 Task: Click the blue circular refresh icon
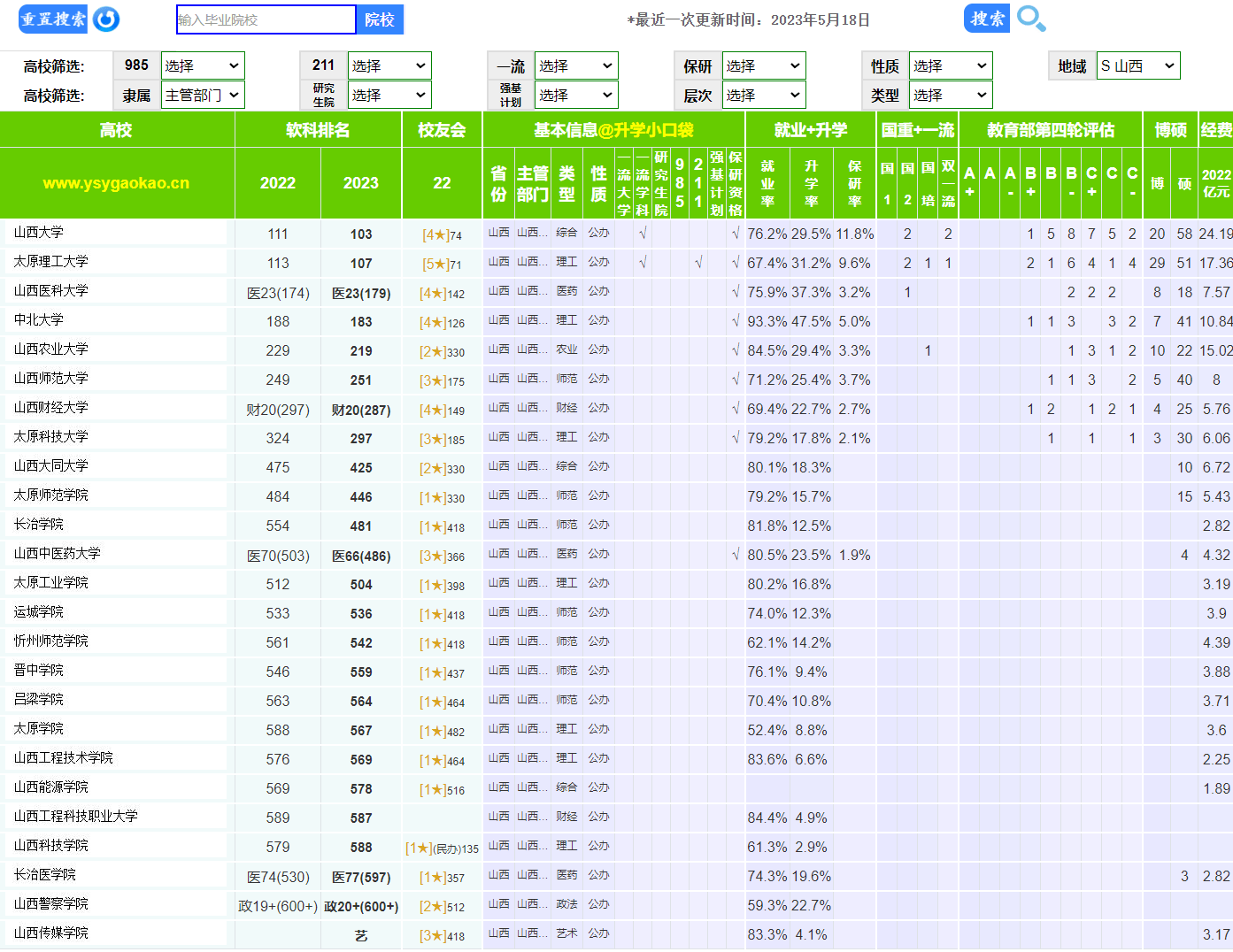coord(106,19)
